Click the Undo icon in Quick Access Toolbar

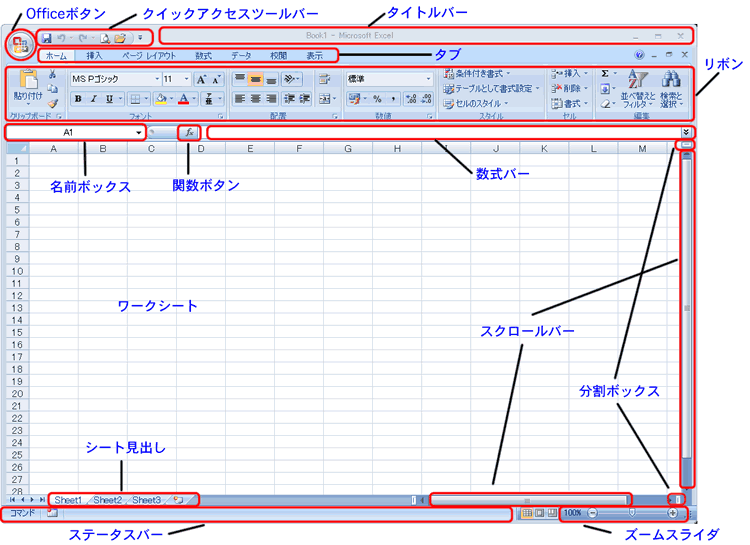pos(61,38)
